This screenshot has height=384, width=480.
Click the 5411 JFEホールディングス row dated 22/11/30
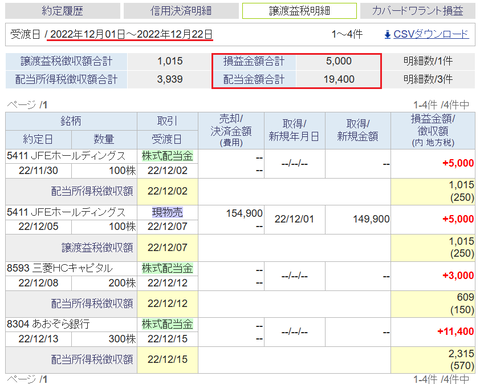[240, 163]
